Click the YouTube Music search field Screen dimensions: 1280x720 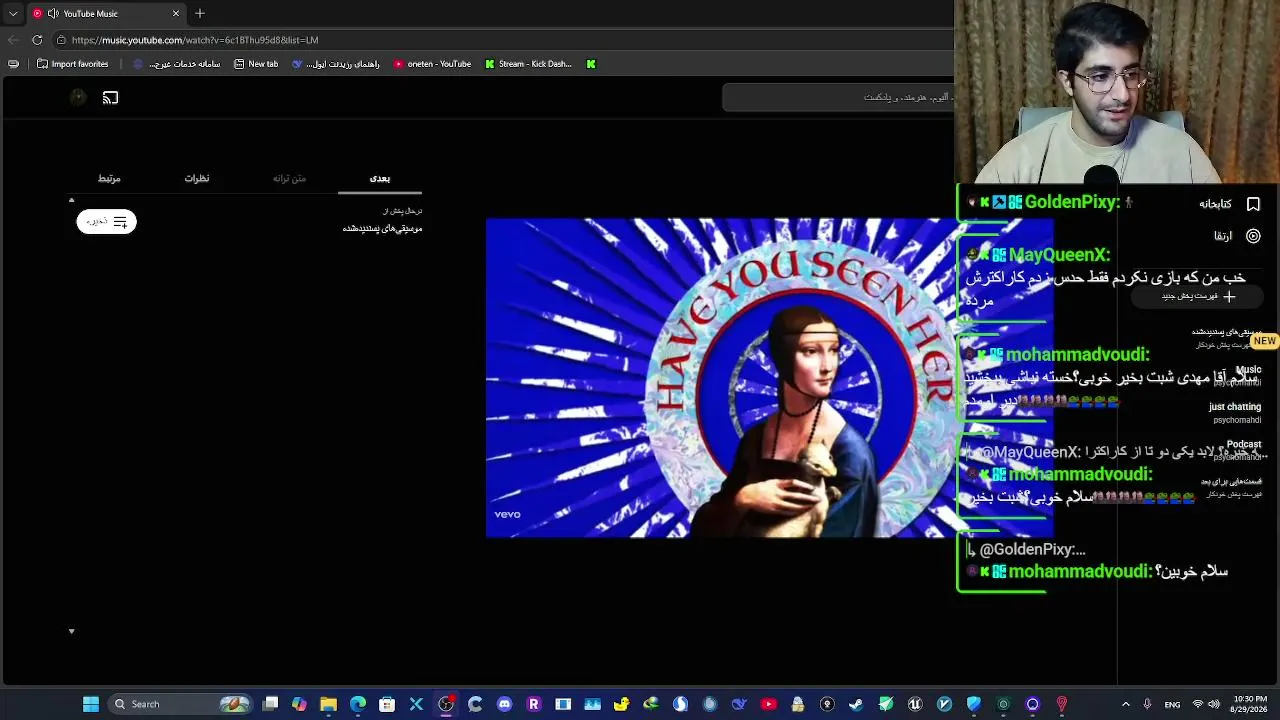tap(838, 97)
